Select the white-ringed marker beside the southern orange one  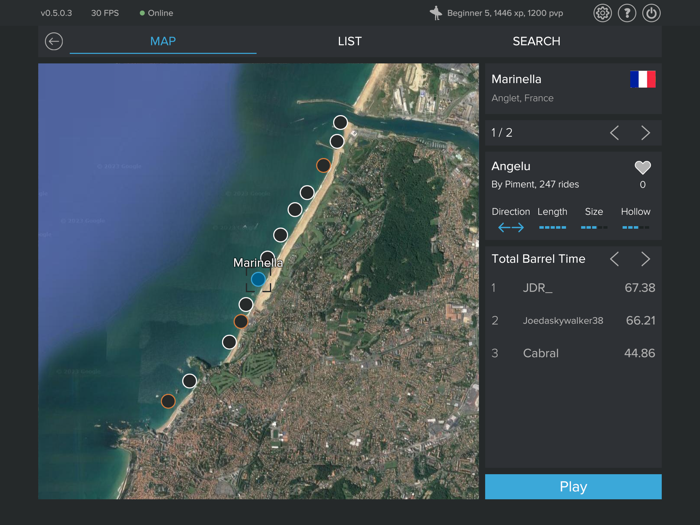189,381
